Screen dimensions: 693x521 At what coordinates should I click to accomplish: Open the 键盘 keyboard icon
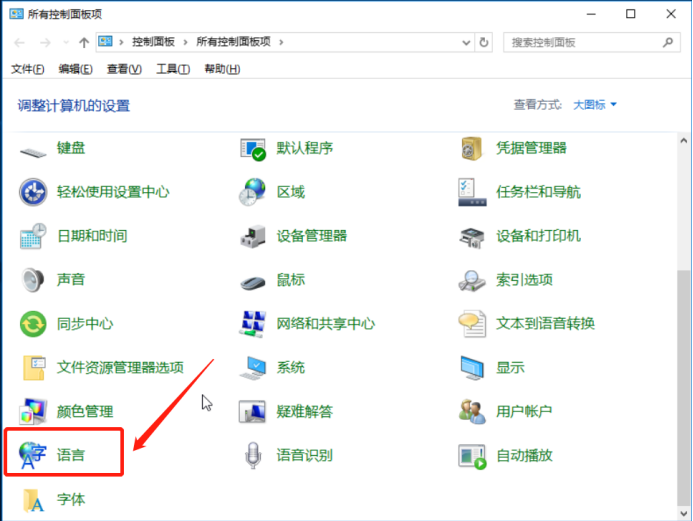33,152
